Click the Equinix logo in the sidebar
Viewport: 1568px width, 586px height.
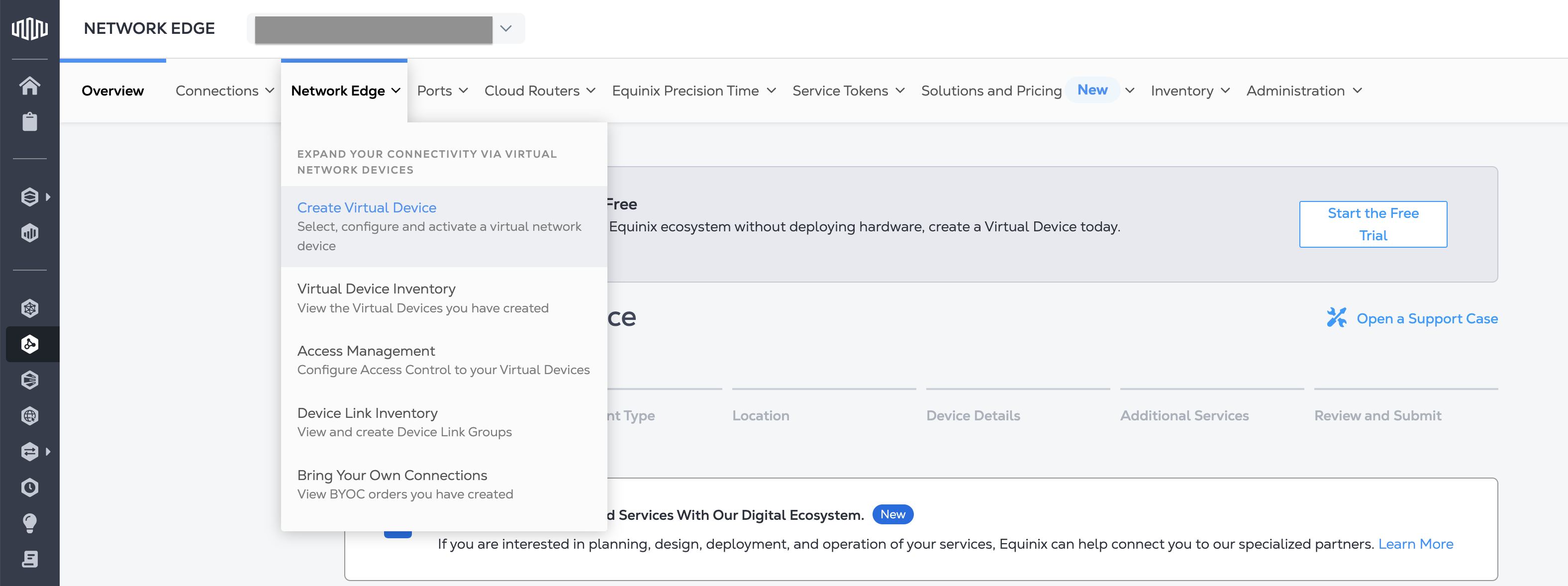coord(29,27)
